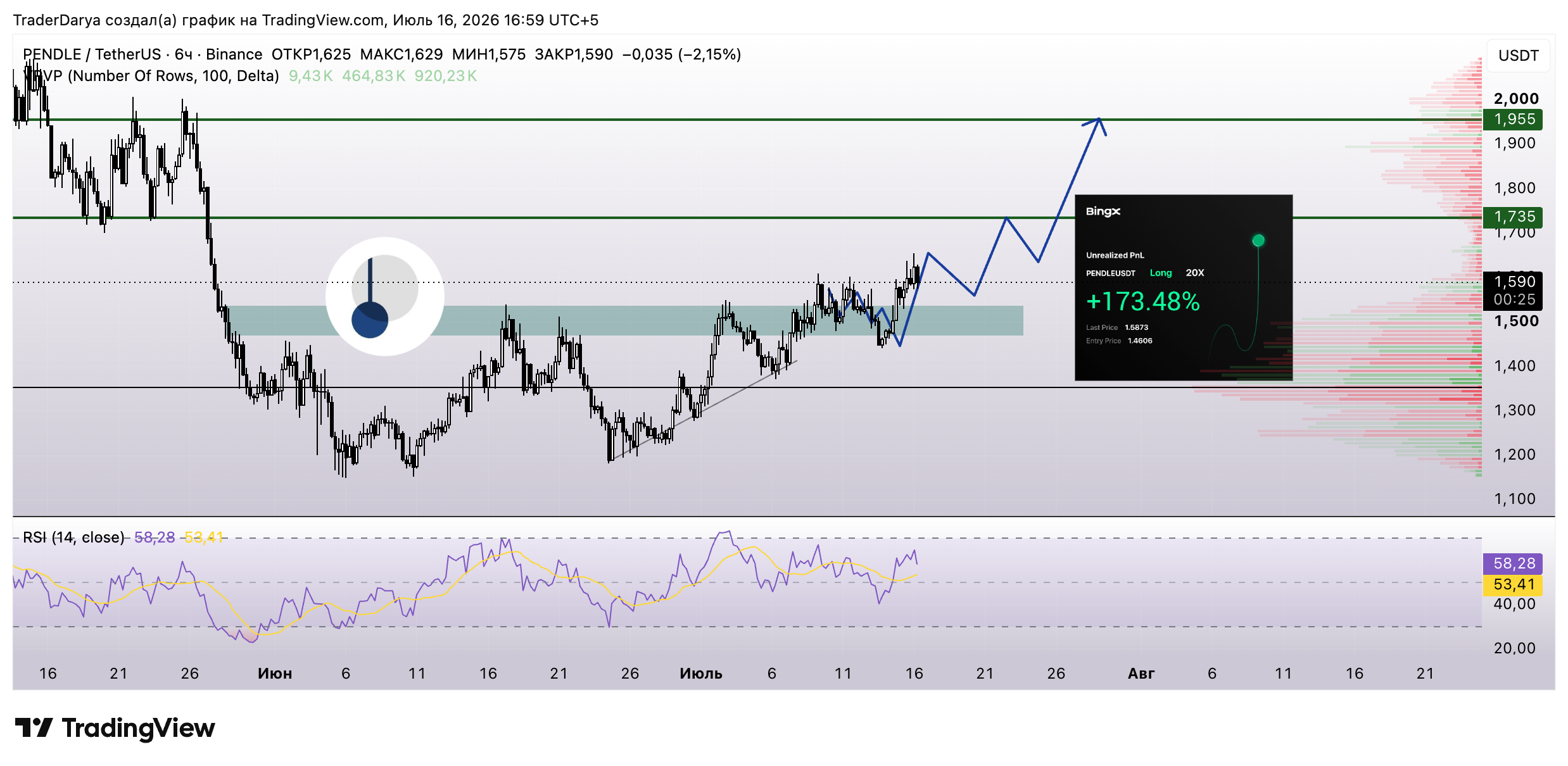Click the 1,955 green price label
Viewport: 1568px width, 766px height.
pos(1512,119)
